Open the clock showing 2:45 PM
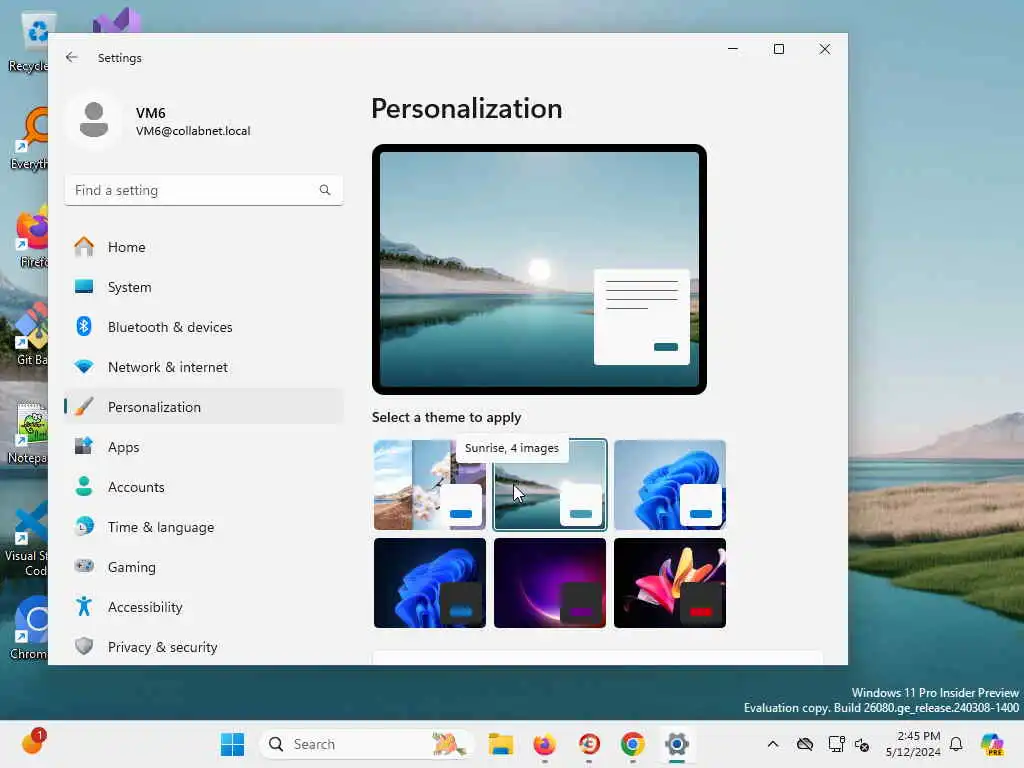Viewport: 1024px width, 768px height. (x=913, y=744)
